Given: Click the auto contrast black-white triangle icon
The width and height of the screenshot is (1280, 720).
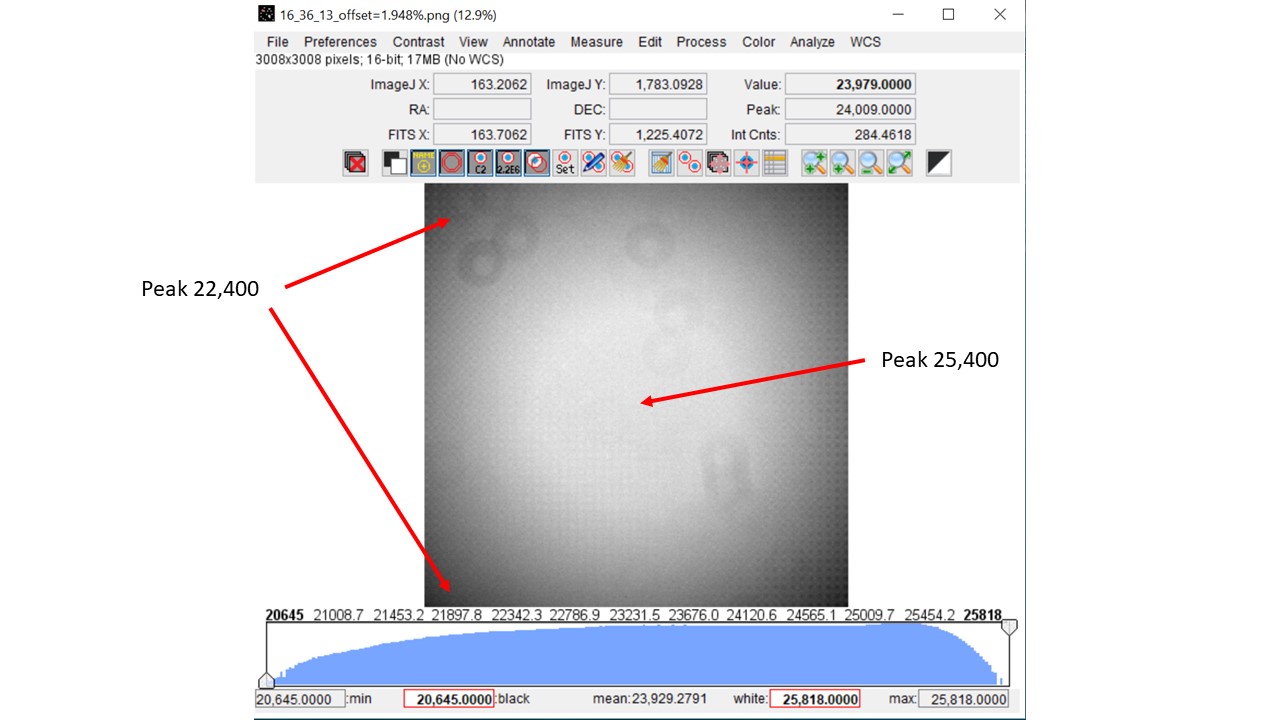Looking at the screenshot, I should pyautogui.click(x=939, y=163).
